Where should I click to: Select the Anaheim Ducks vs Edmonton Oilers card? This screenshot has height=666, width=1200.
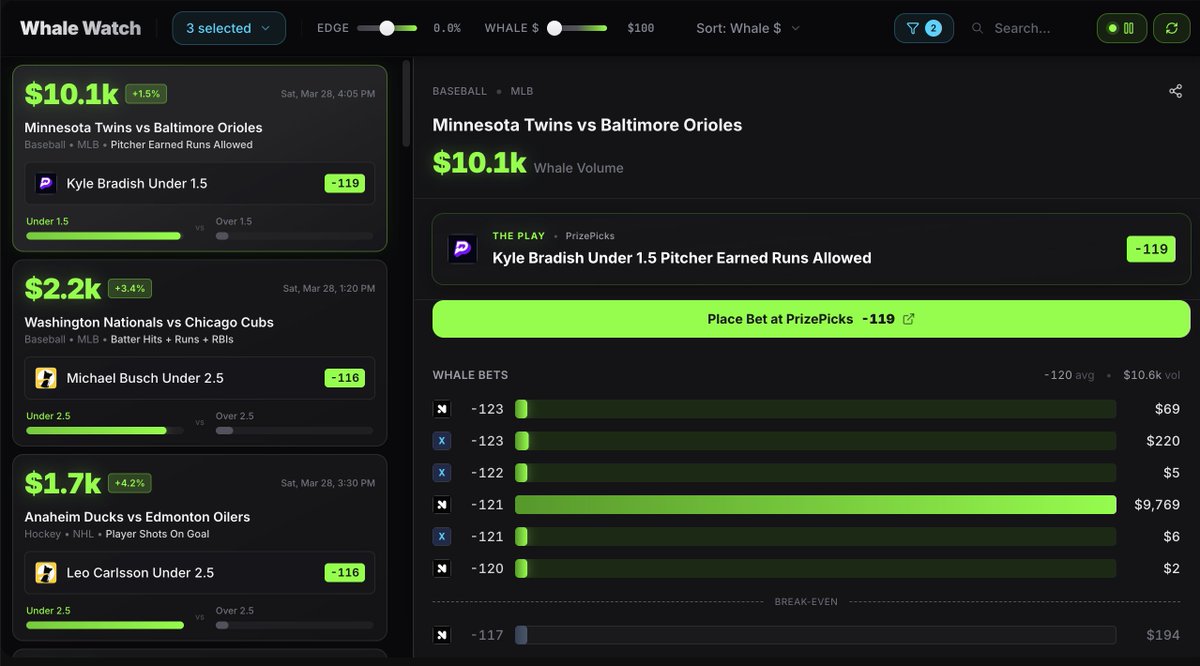(x=200, y=548)
